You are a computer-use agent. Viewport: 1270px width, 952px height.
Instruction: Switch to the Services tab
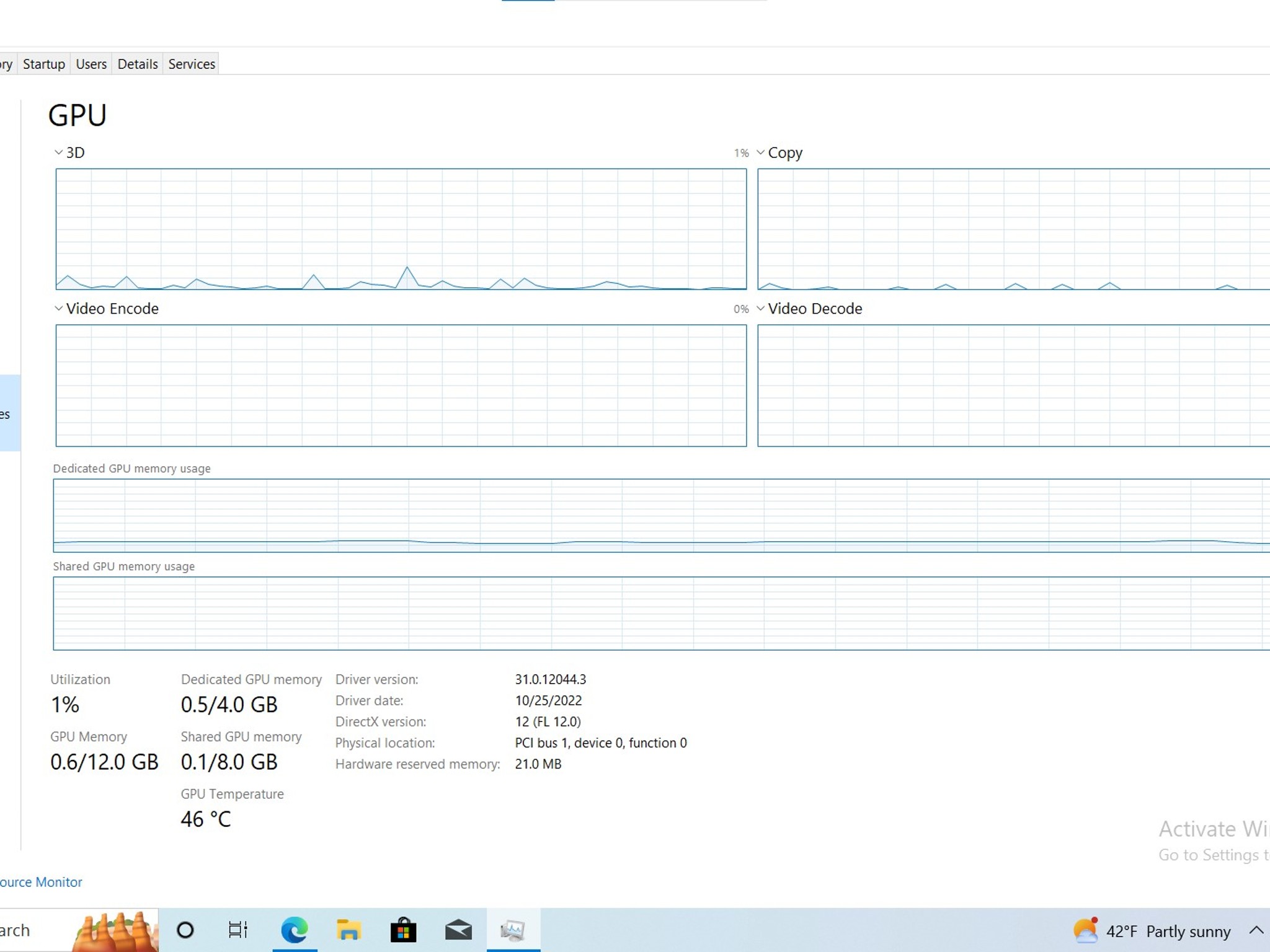(192, 64)
